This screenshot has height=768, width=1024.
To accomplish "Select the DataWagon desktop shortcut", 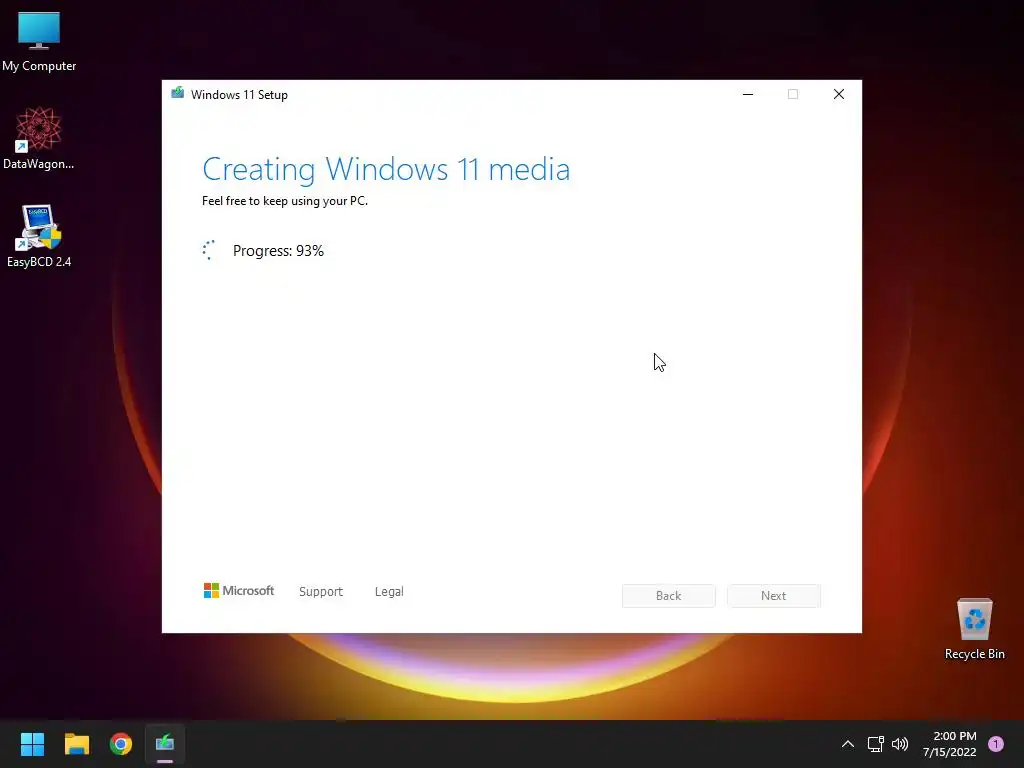I will click(x=39, y=138).
